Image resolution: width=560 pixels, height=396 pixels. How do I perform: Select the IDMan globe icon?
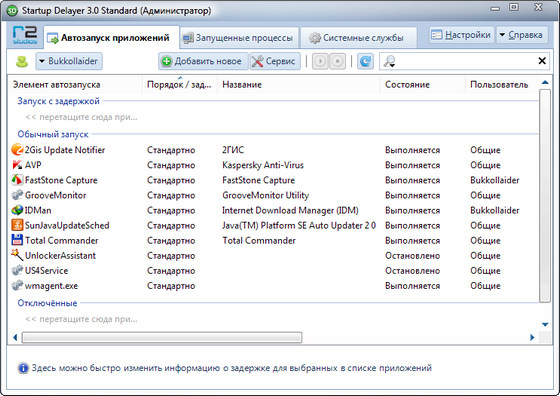pos(17,210)
